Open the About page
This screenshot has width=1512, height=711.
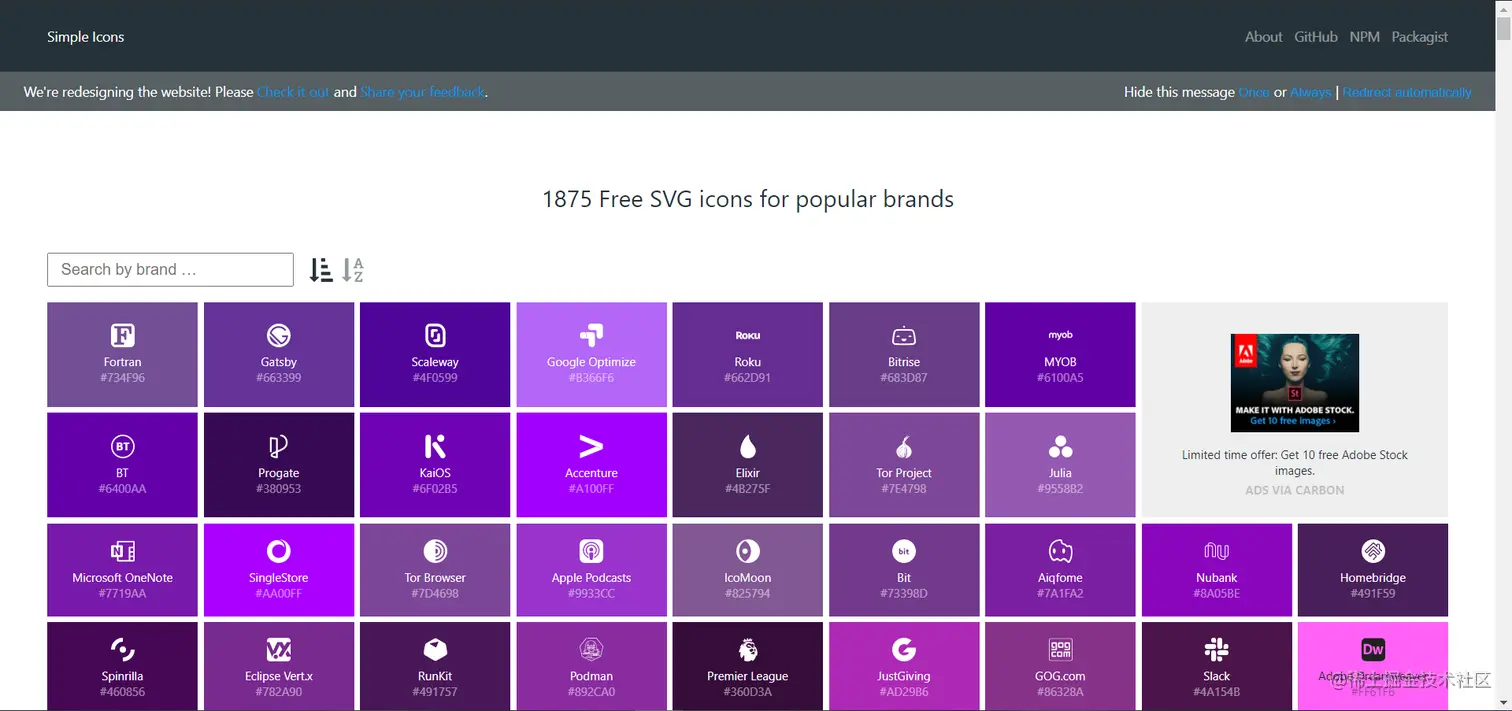pos(1263,37)
